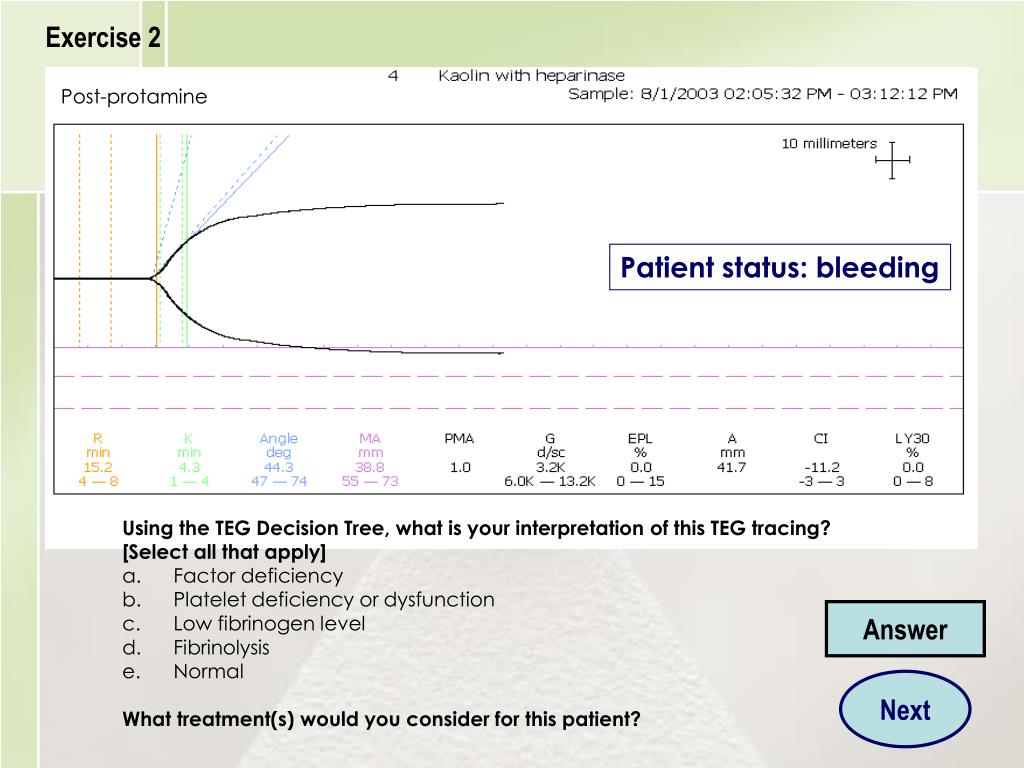Click the K min value 4.3
This screenshot has height=768, width=1024.
(189, 468)
